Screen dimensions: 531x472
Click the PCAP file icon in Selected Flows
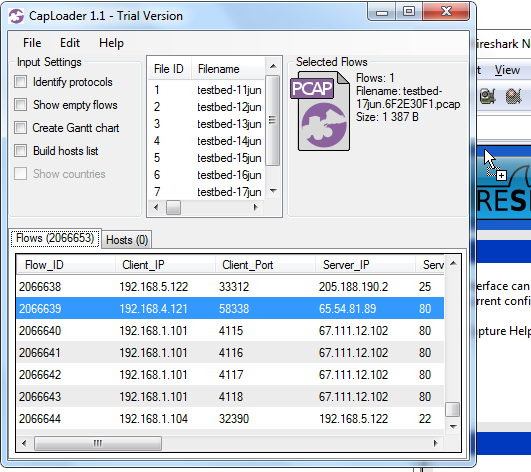point(320,111)
